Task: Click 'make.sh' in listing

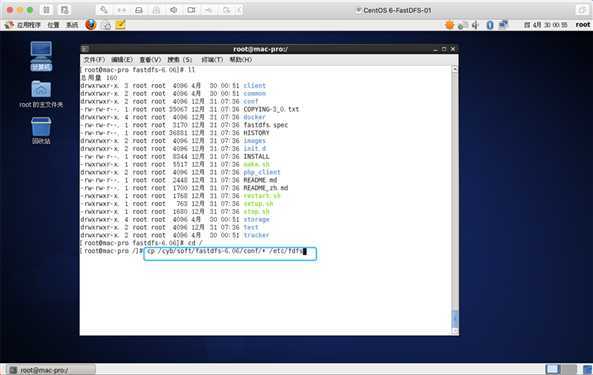Action: click(x=256, y=164)
